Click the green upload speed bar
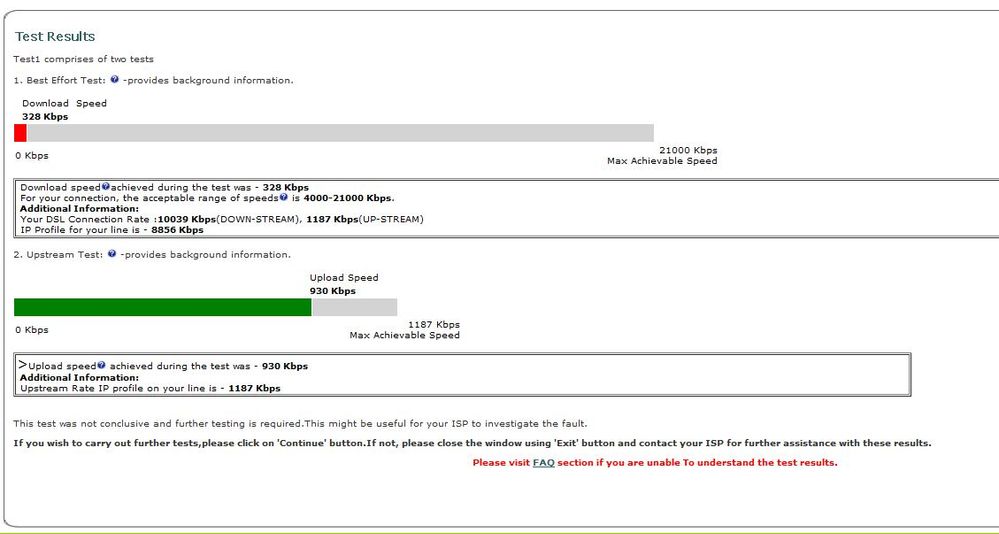 click(x=162, y=307)
